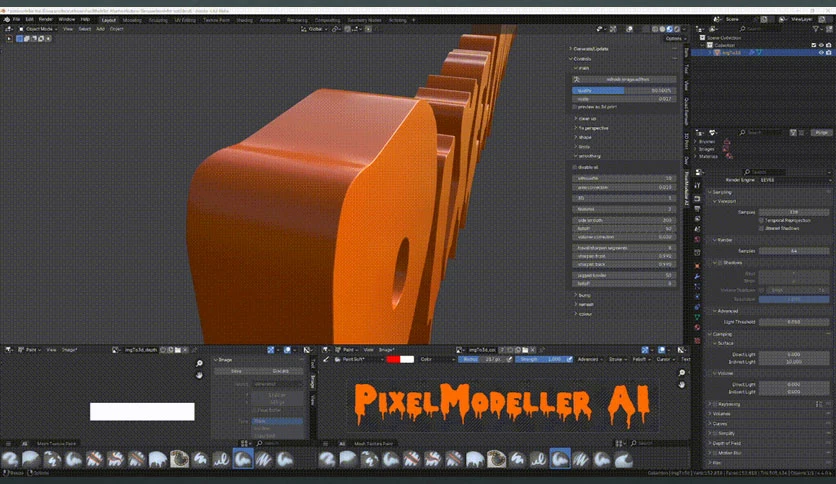This screenshot has width=836, height=484.
Task: Click Discard in the Image panel
Action: pyautogui.click(x=281, y=371)
